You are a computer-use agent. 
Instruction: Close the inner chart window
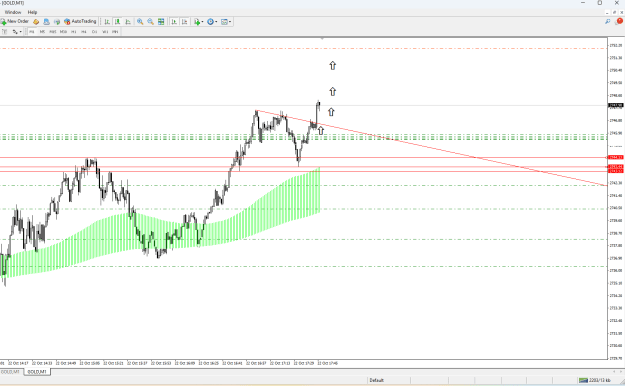[621, 12]
